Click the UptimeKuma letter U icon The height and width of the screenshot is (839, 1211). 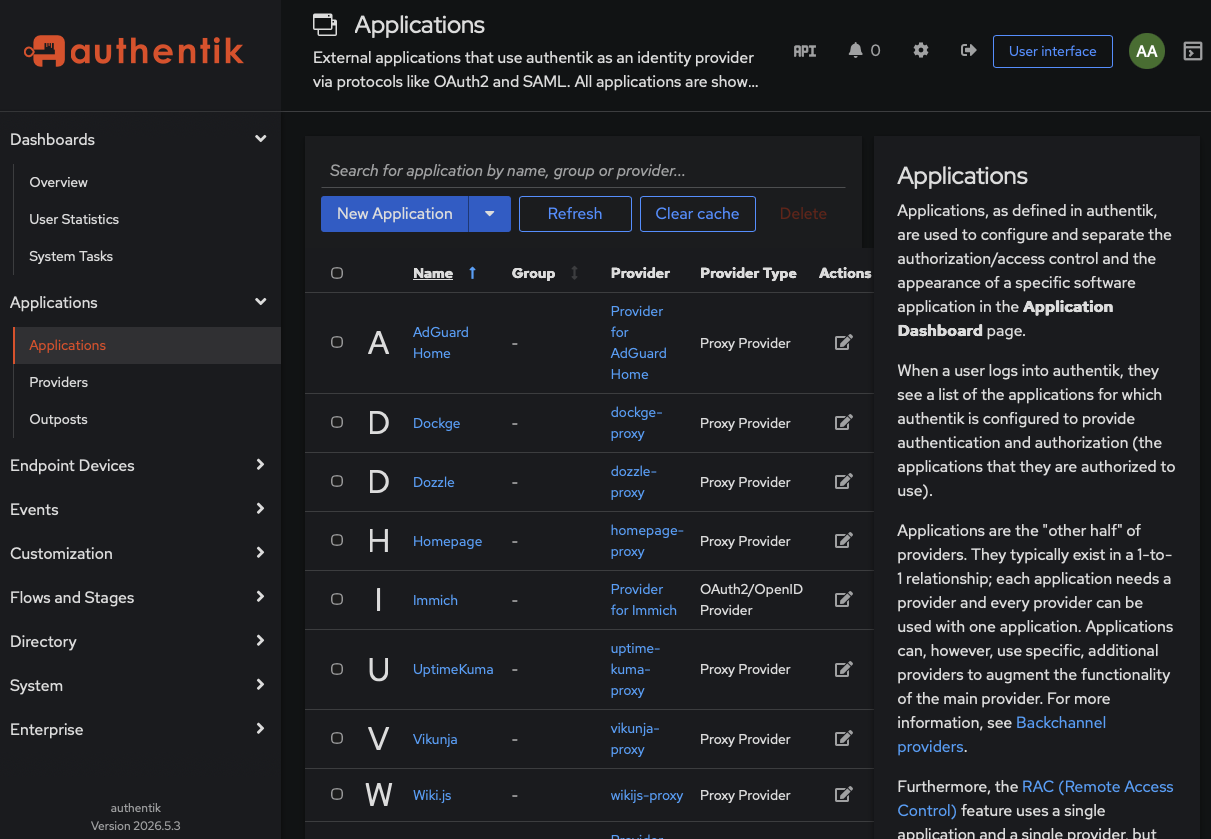point(378,669)
